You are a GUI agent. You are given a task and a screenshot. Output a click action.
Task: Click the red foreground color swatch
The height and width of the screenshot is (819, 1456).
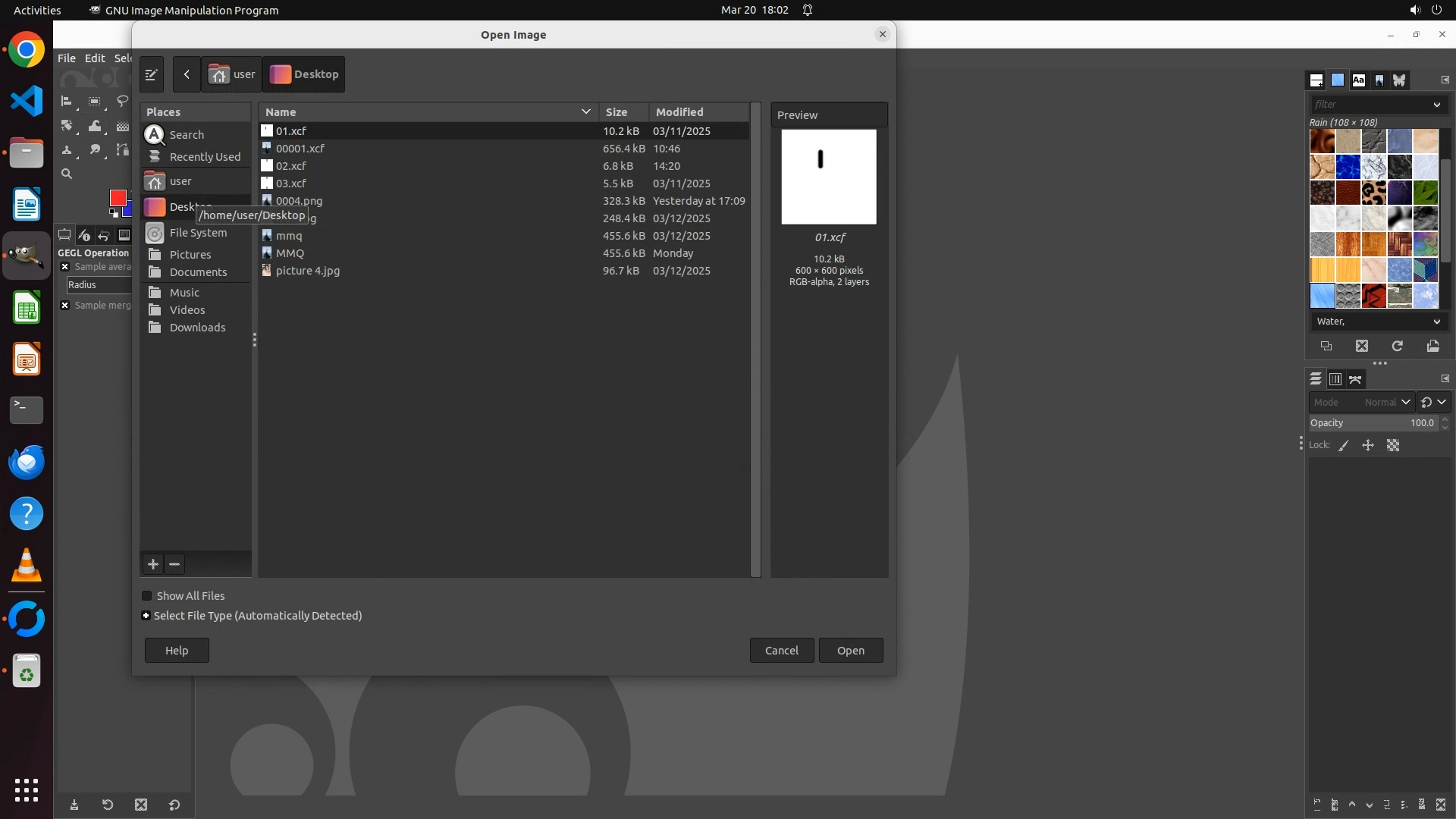(117, 197)
